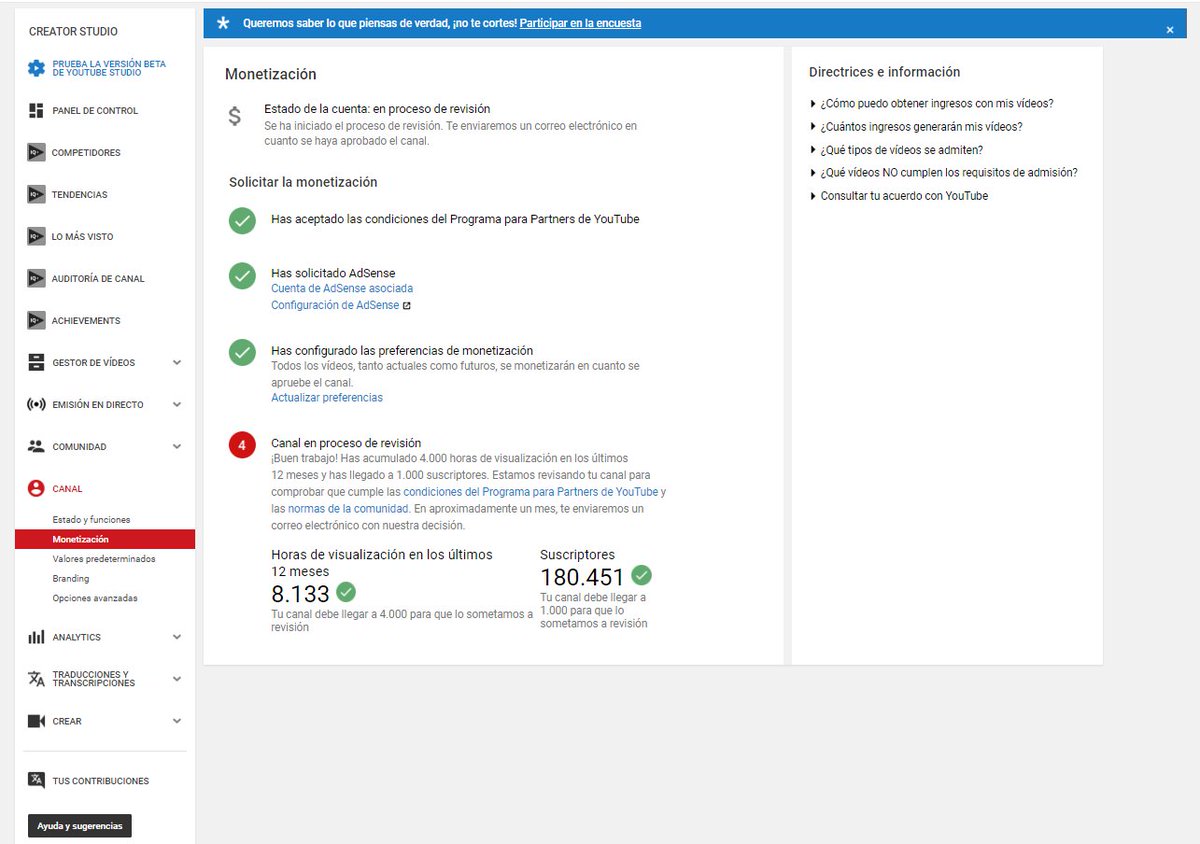This screenshot has width=1200, height=844.
Task: Click the Panel de Control dashboard icon
Action: [36, 111]
